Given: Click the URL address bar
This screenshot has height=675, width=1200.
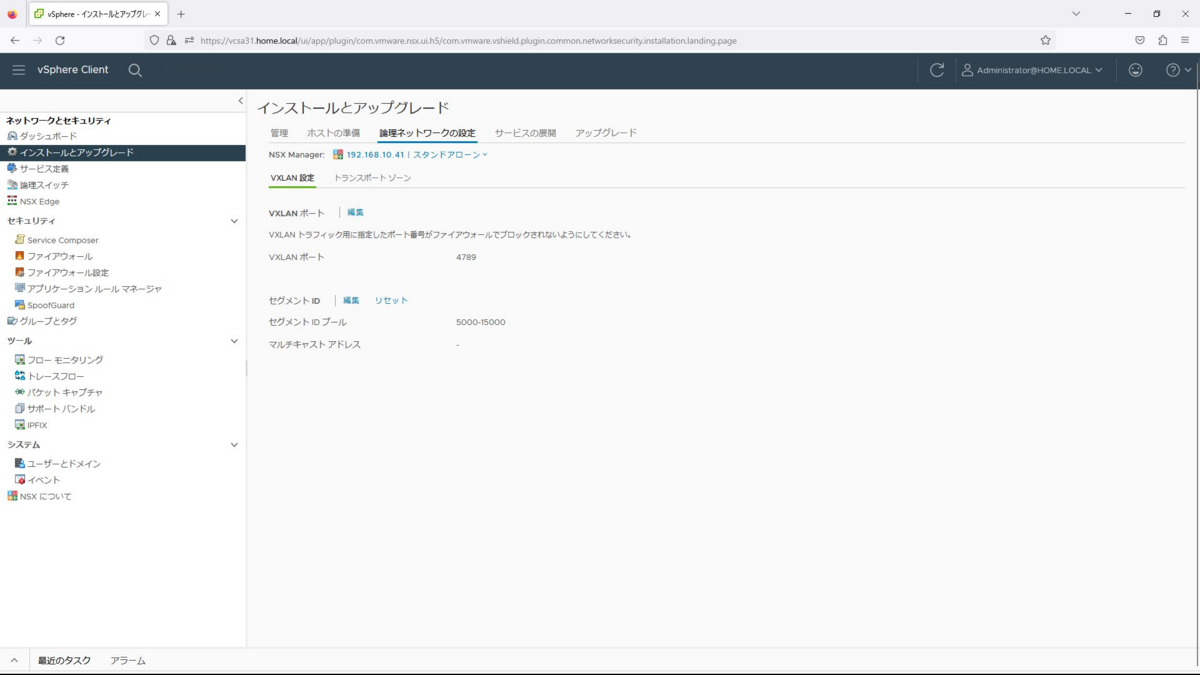Looking at the screenshot, I should coord(600,40).
